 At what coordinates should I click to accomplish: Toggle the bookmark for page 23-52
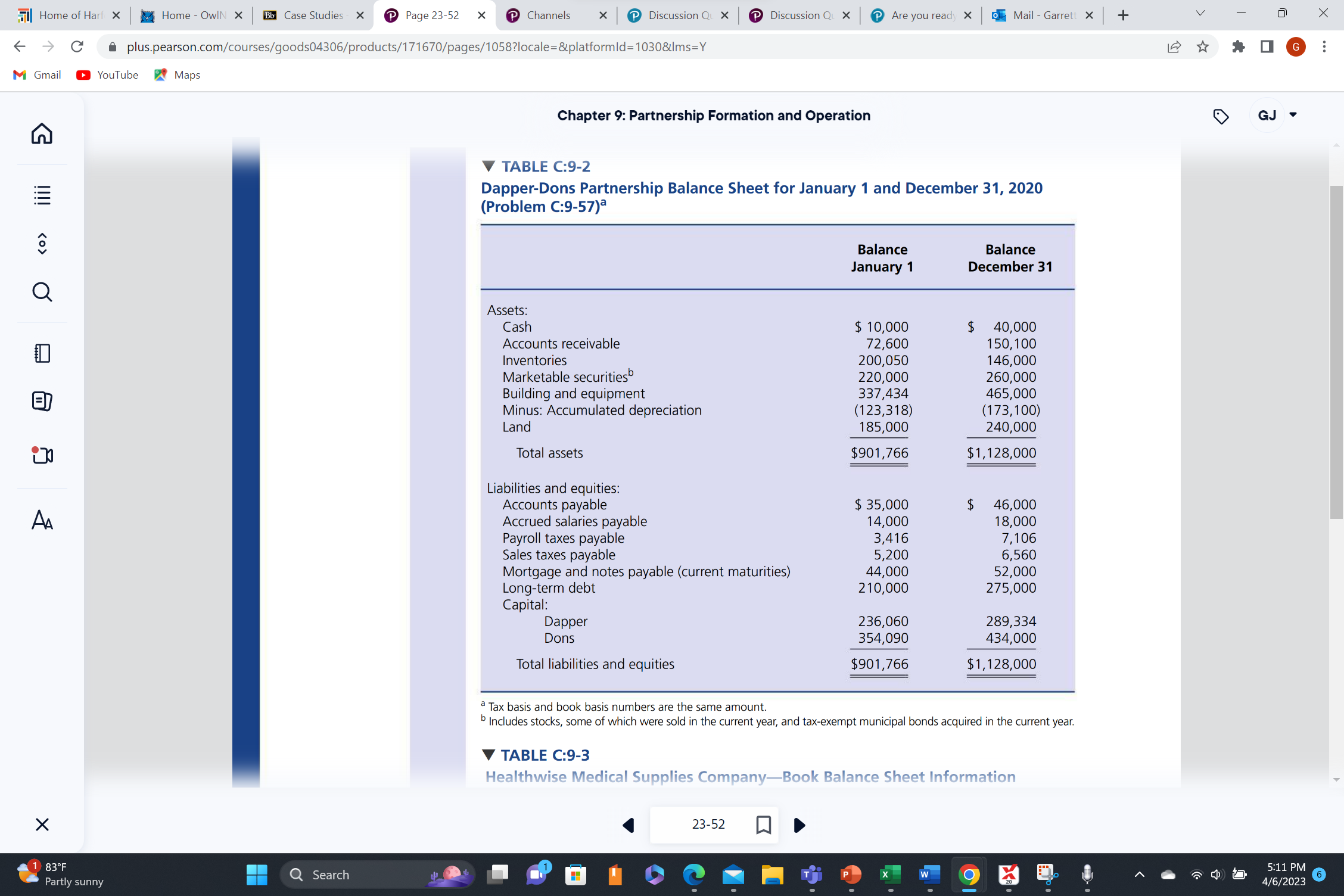click(x=763, y=825)
